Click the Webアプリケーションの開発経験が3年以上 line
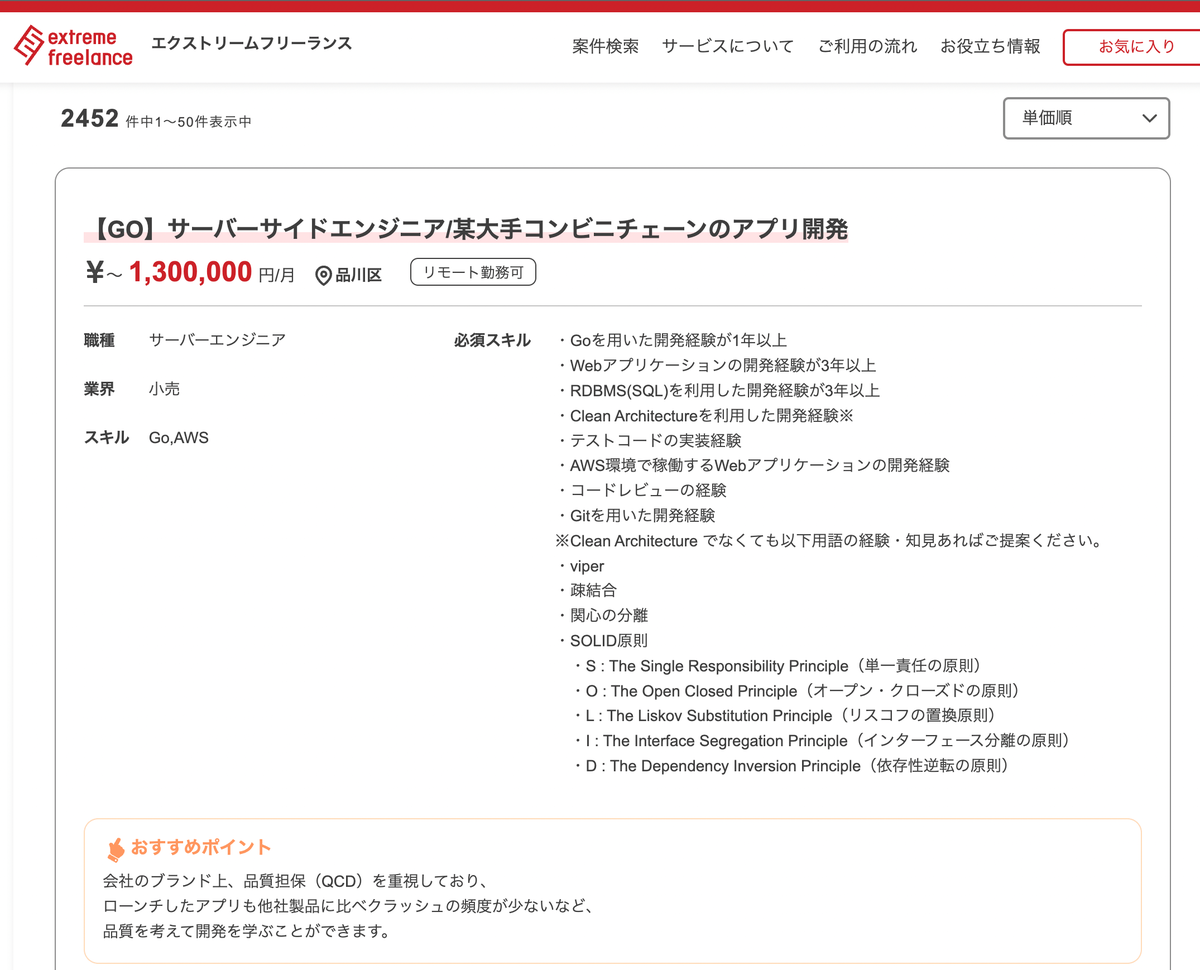Image resolution: width=1200 pixels, height=970 pixels. click(x=716, y=365)
